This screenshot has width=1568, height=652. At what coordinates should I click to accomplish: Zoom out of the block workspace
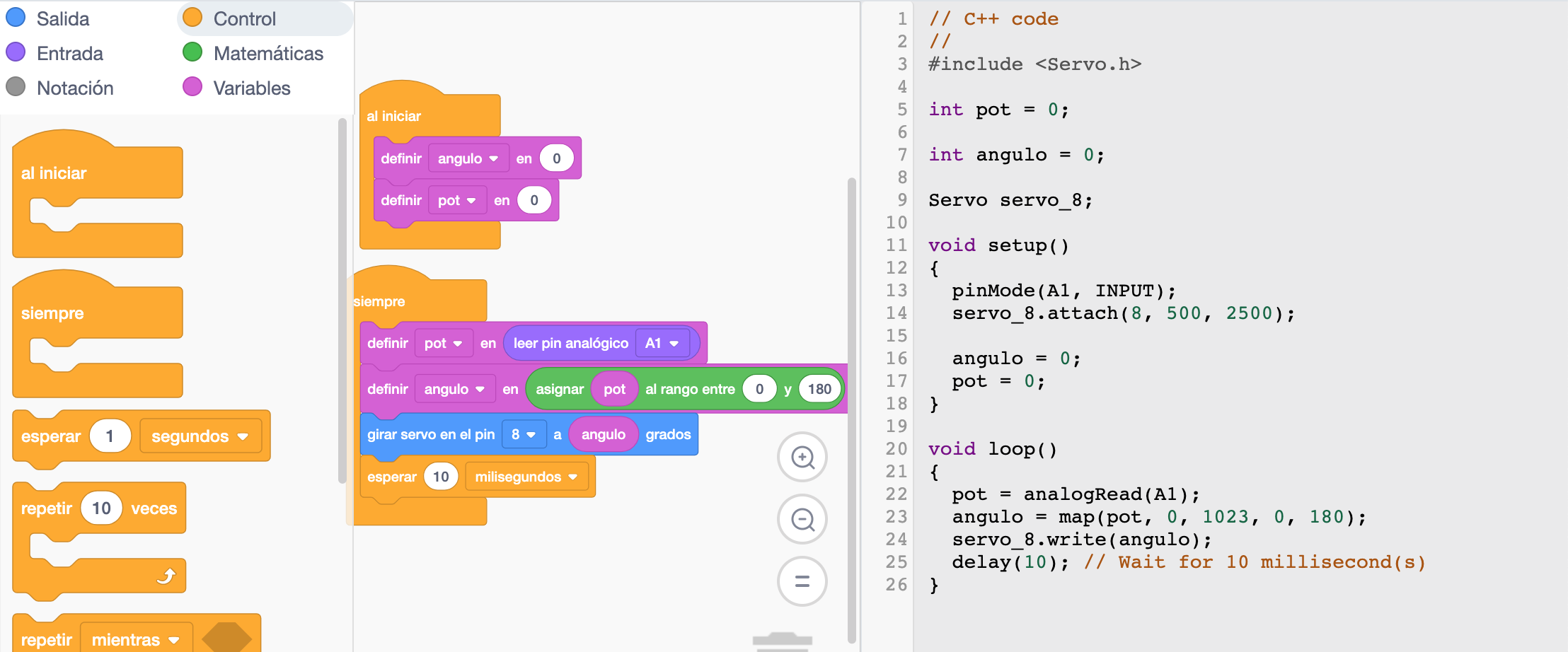coord(802,520)
